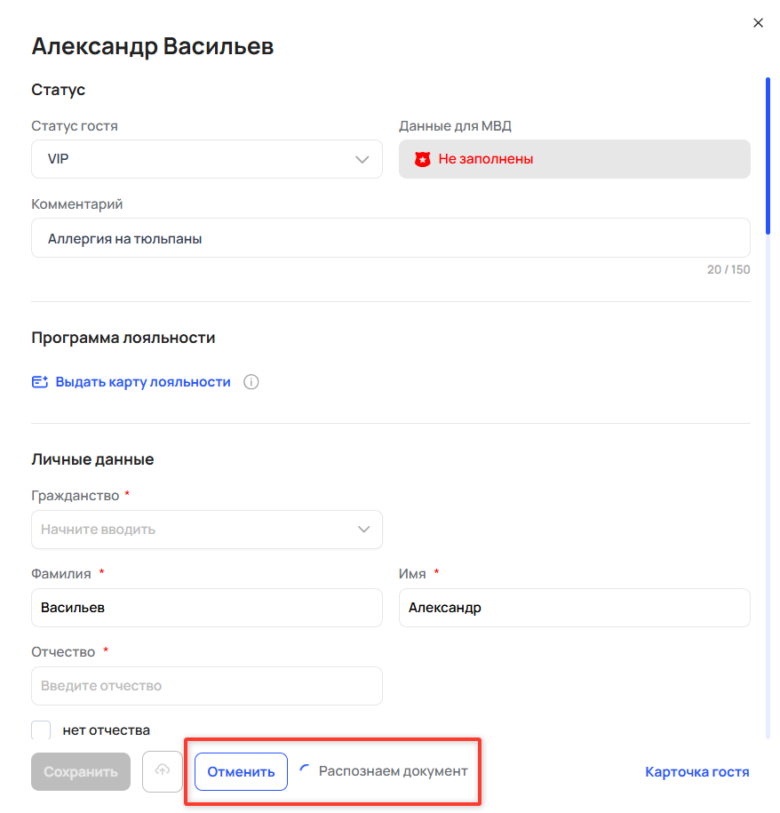This screenshot has height=813, width=780.
Task: Click the disabled Сохранить button
Action: coord(80,771)
